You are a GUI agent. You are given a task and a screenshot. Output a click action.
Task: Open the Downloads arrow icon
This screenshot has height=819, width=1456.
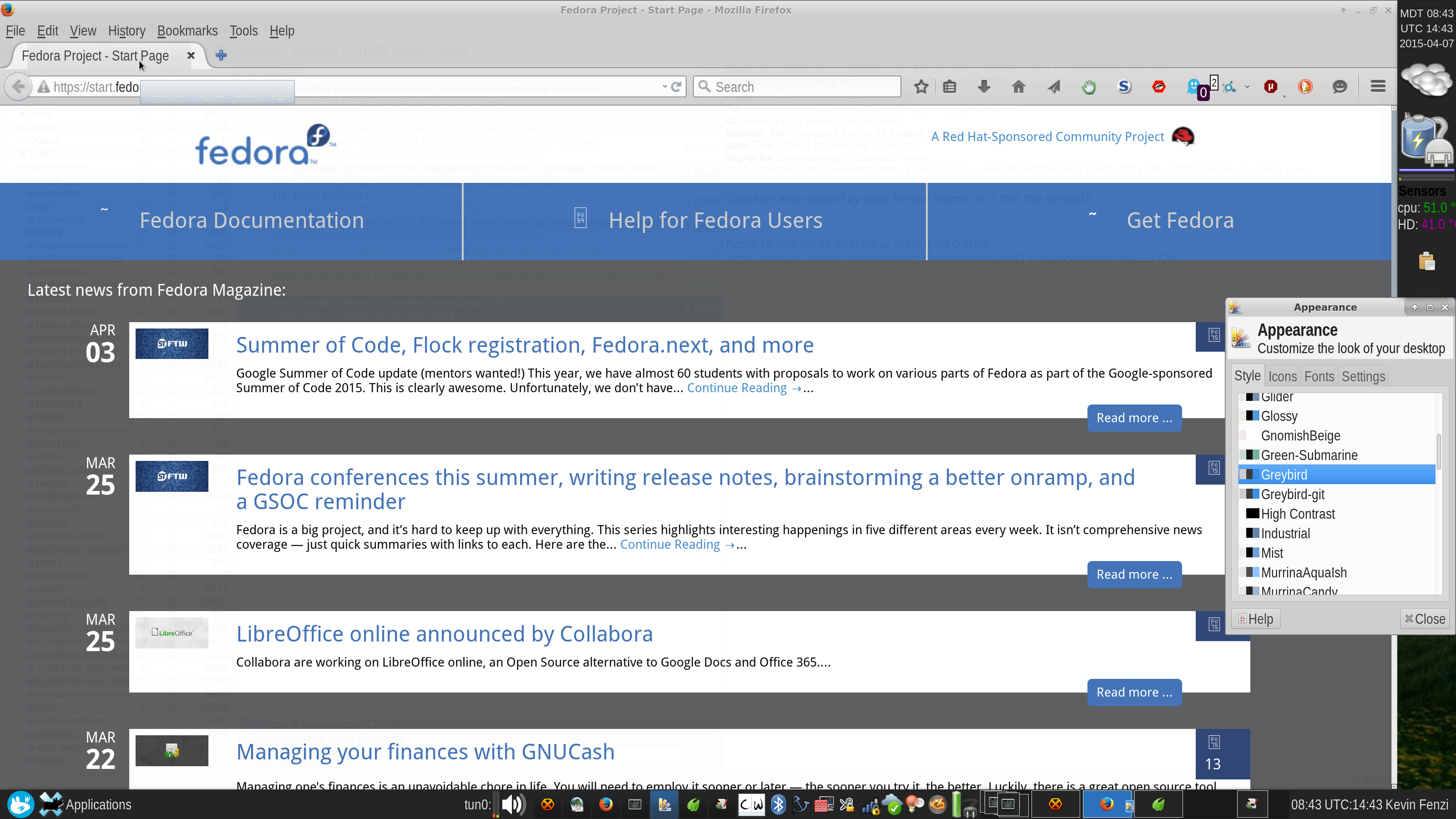[x=984, y=86]
